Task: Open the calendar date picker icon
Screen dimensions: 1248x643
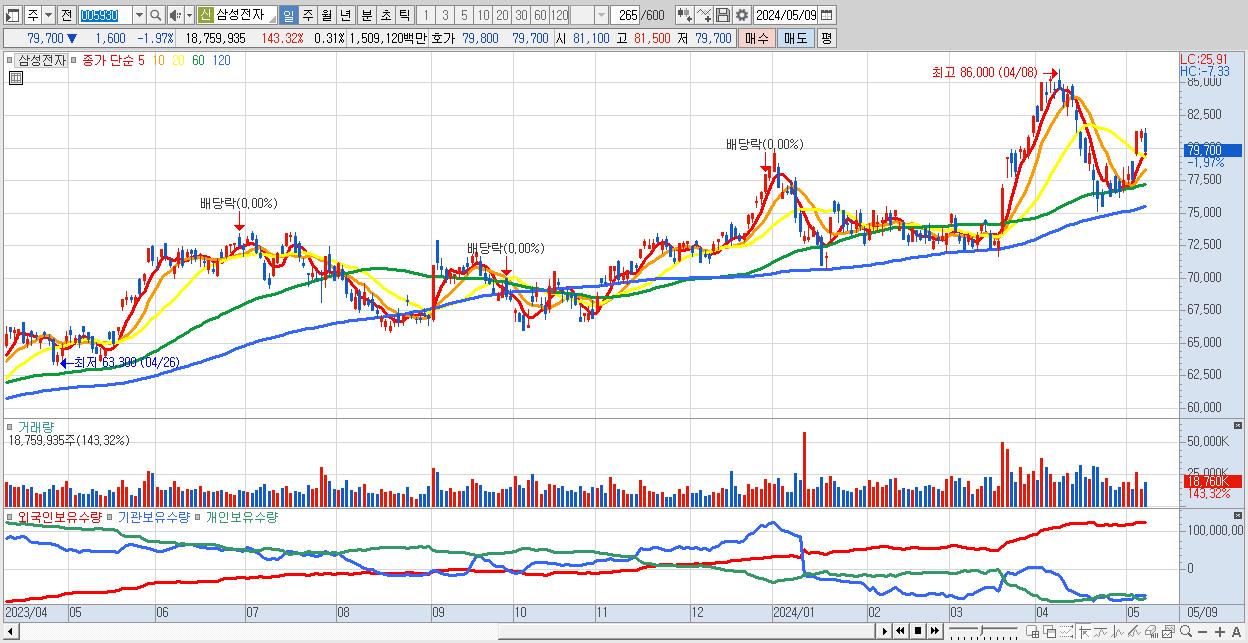Action: (826, 15)
